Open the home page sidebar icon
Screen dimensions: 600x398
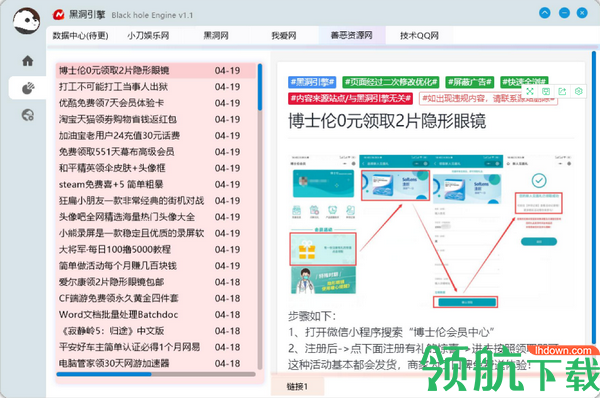(28, 61)
